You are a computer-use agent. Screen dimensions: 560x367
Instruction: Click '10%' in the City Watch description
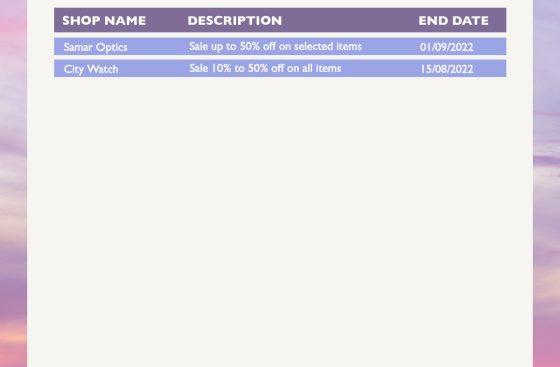(x=221, y=68)
